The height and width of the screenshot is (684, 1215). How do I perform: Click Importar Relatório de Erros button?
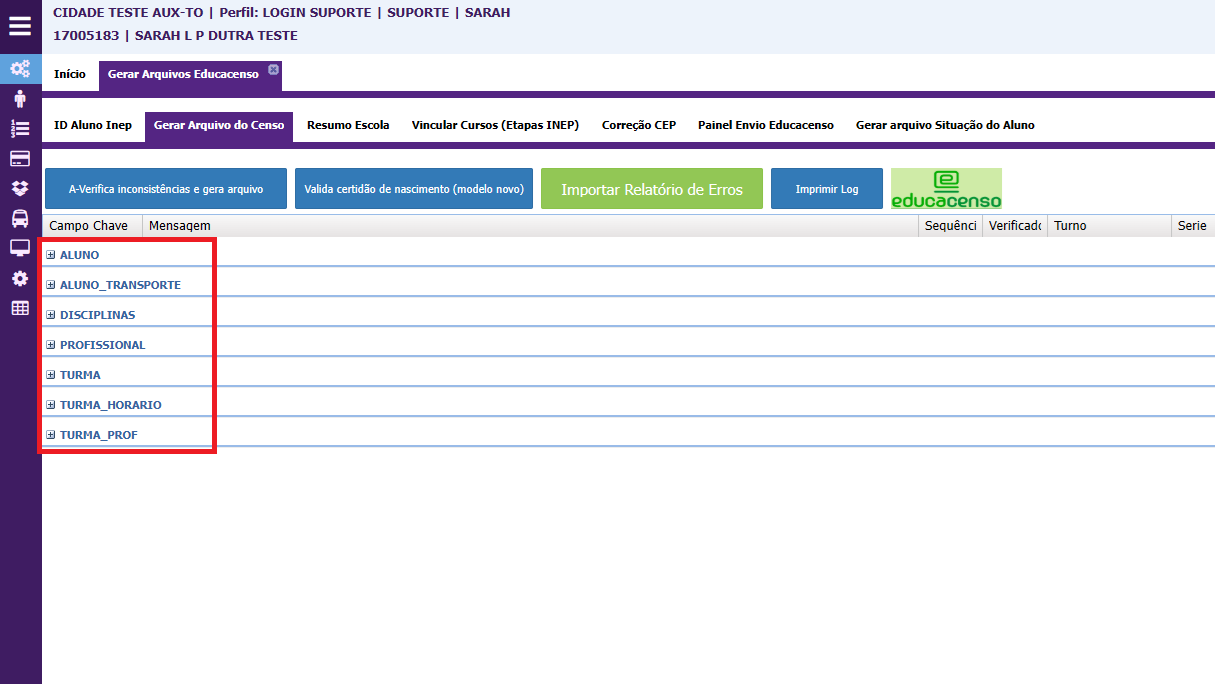coord(652,189)
